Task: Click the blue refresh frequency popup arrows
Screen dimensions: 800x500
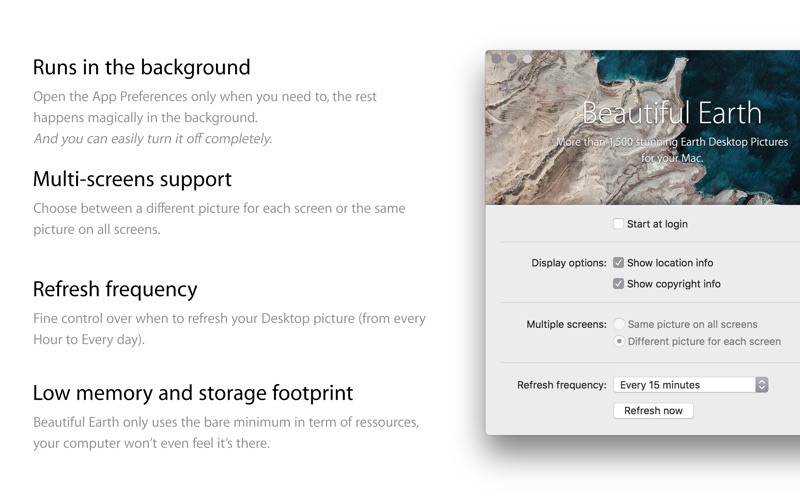Action: [x=762, y=385]
